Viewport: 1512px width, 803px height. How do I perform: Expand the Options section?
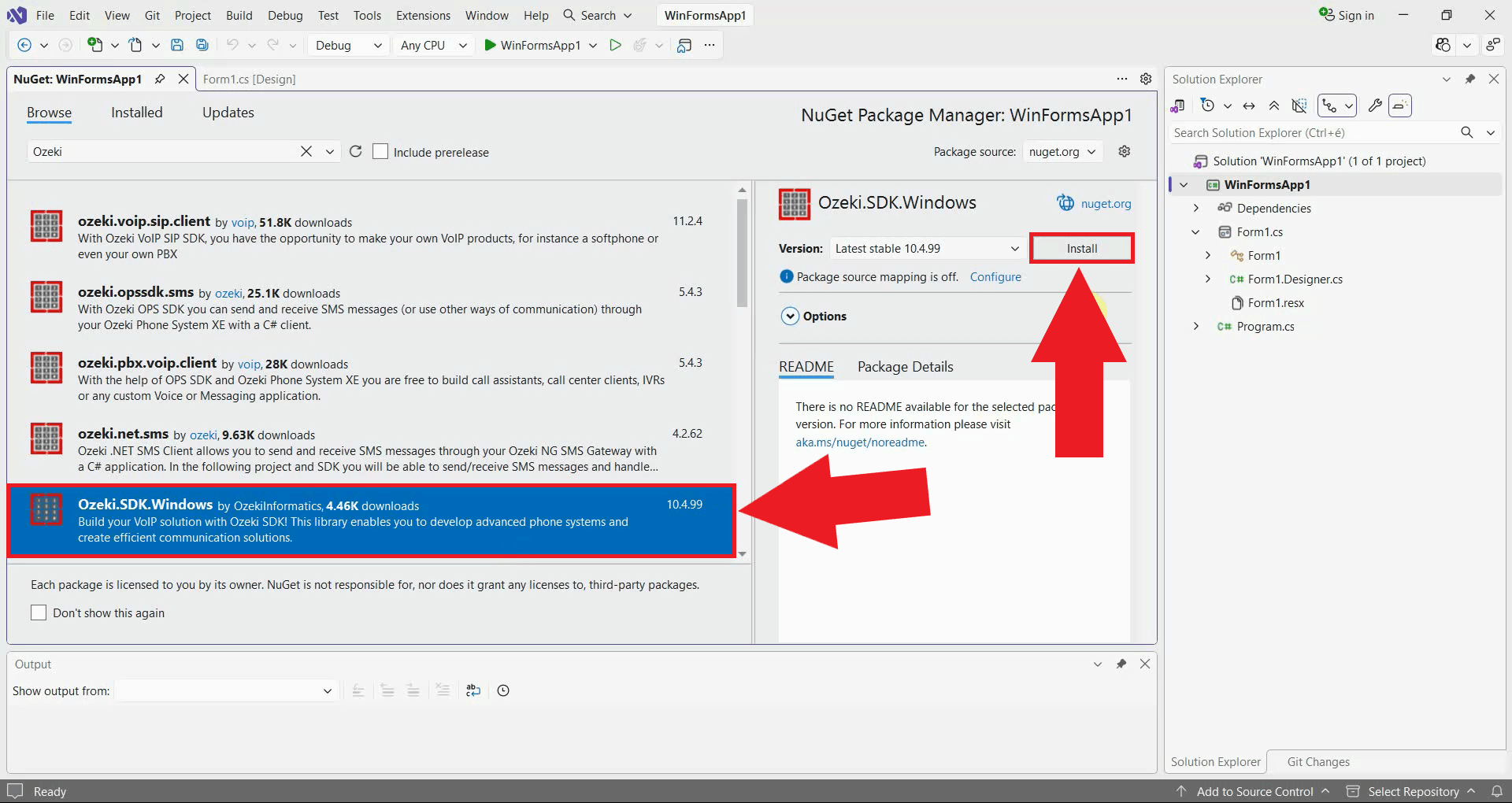790,316
